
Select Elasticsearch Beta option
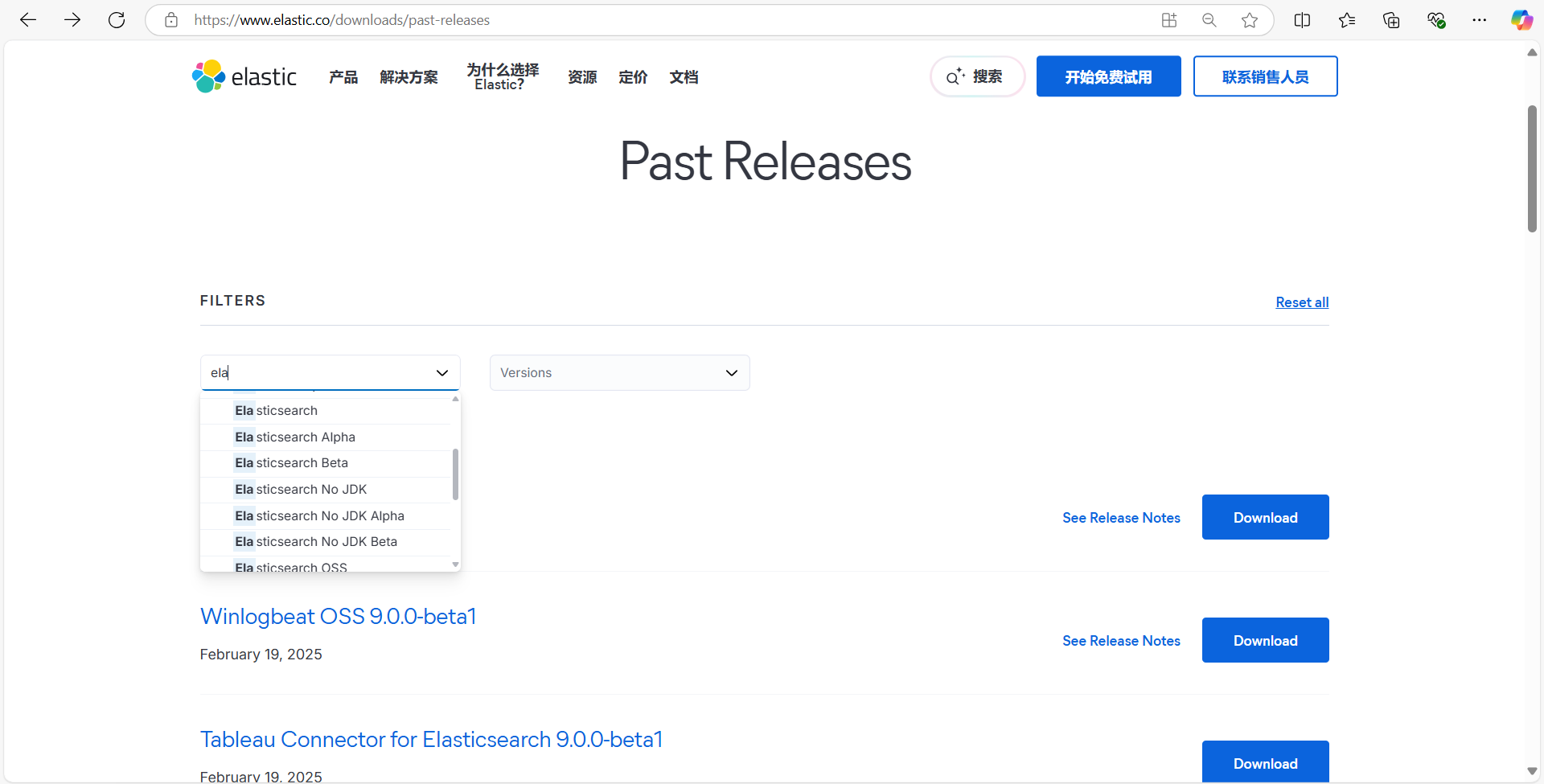tap(326, 463)
